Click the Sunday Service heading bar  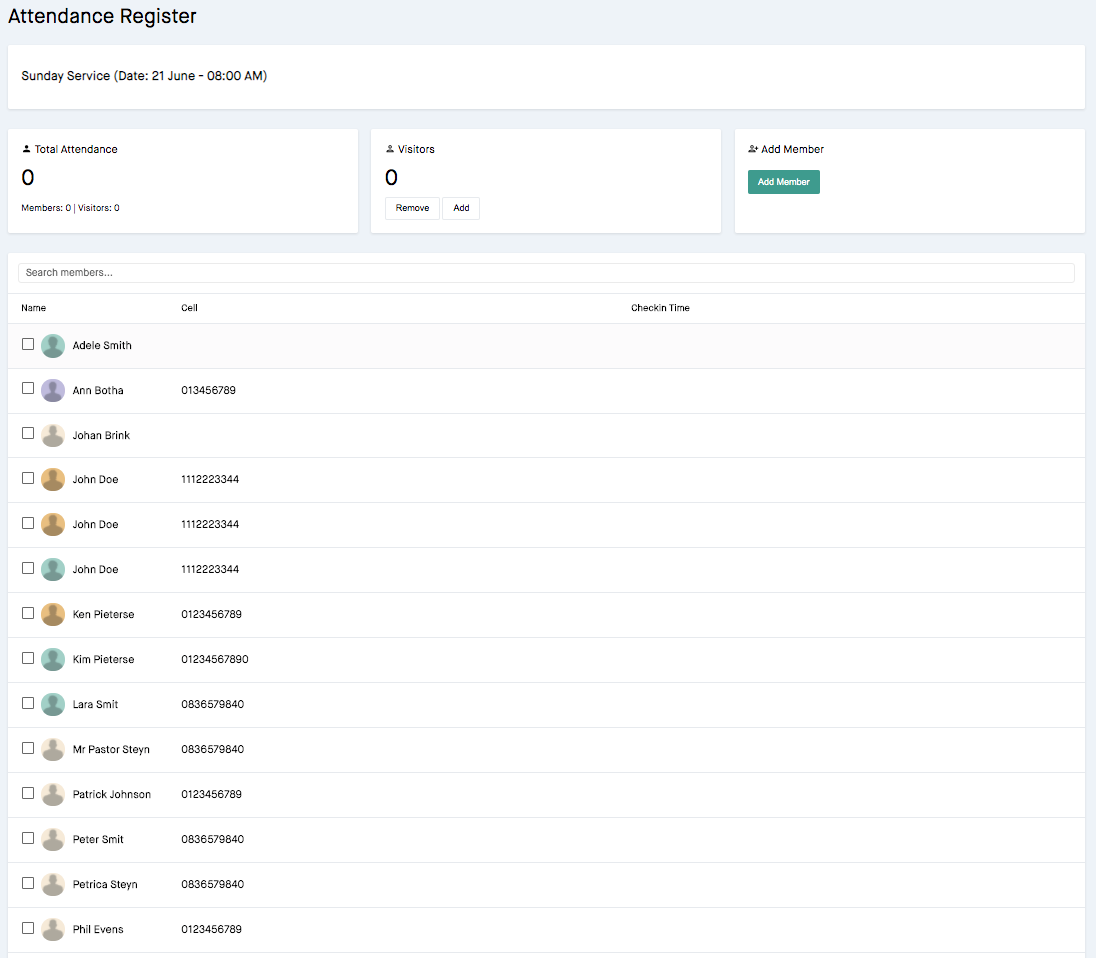pyautogui.click(x=143, y=75)
